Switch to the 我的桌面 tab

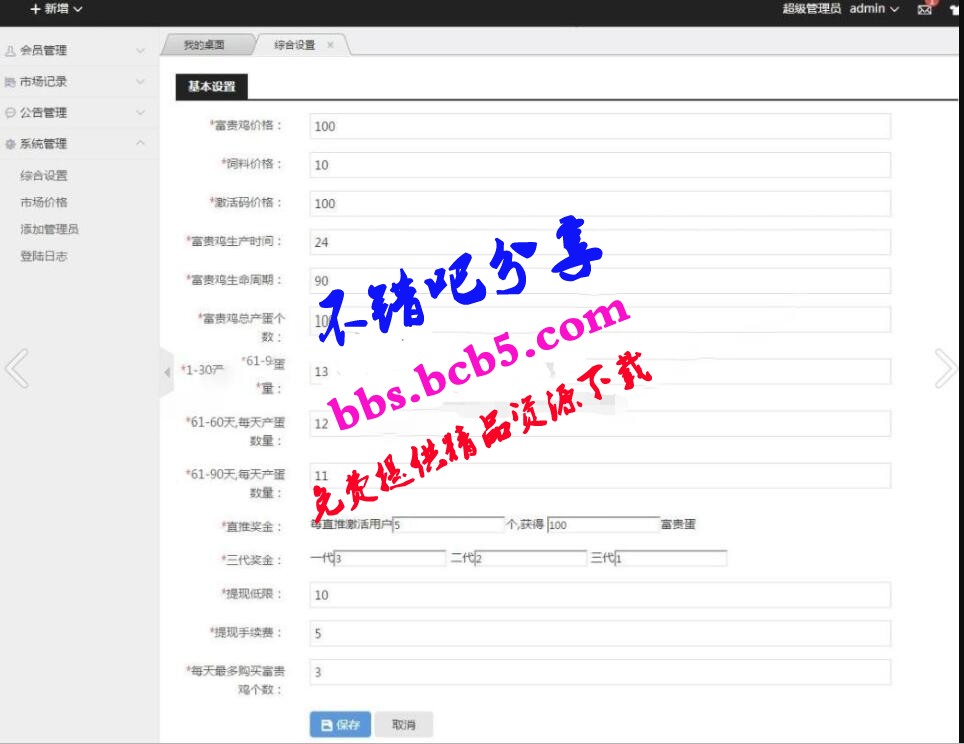(x=204, y=45)
